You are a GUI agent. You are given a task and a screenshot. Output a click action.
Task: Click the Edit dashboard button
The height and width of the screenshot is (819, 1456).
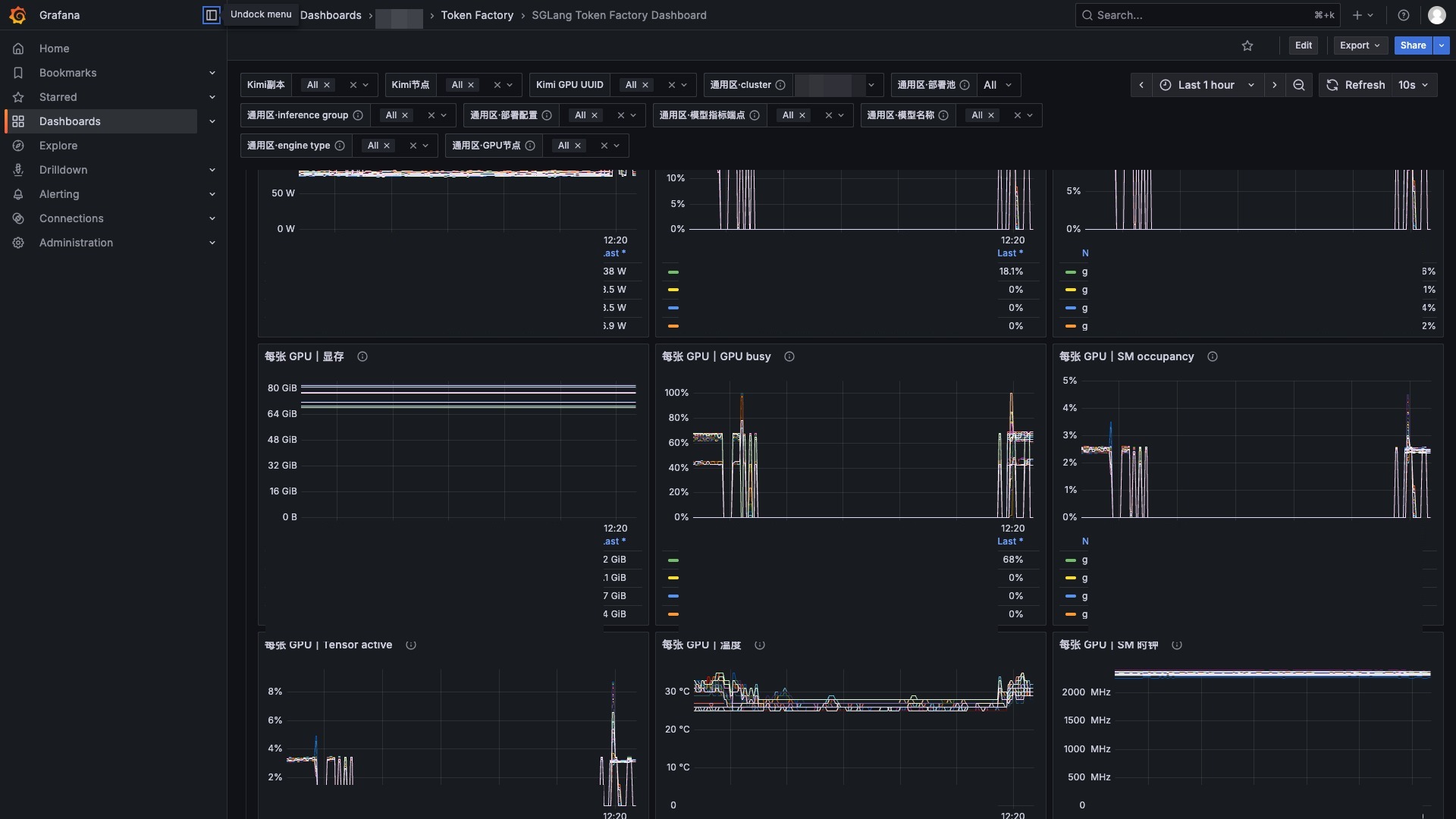[x=1304, y=45]
